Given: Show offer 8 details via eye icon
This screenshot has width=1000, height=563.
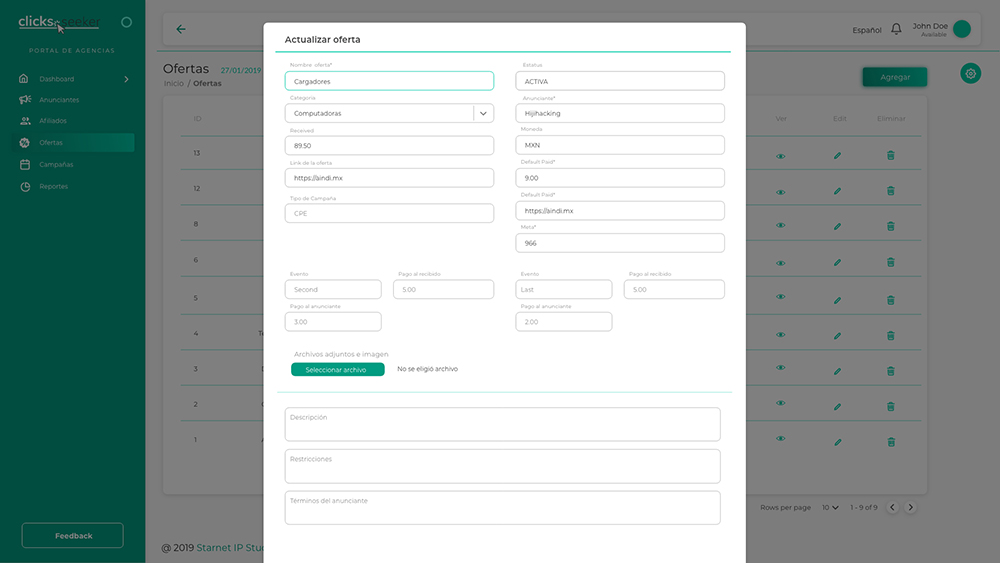Looking at the screenshot, I should (781, 224).
